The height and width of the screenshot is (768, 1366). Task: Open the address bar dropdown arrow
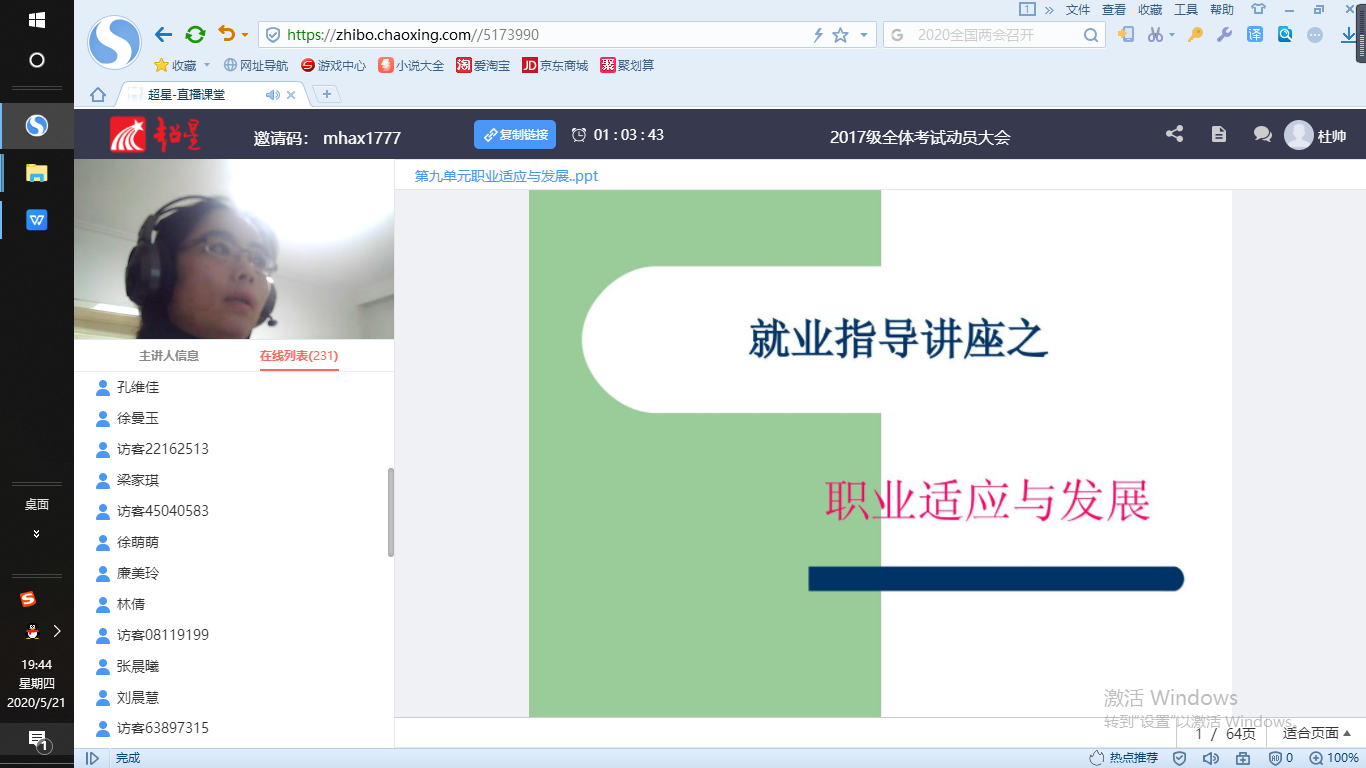[x=864, y=35]
